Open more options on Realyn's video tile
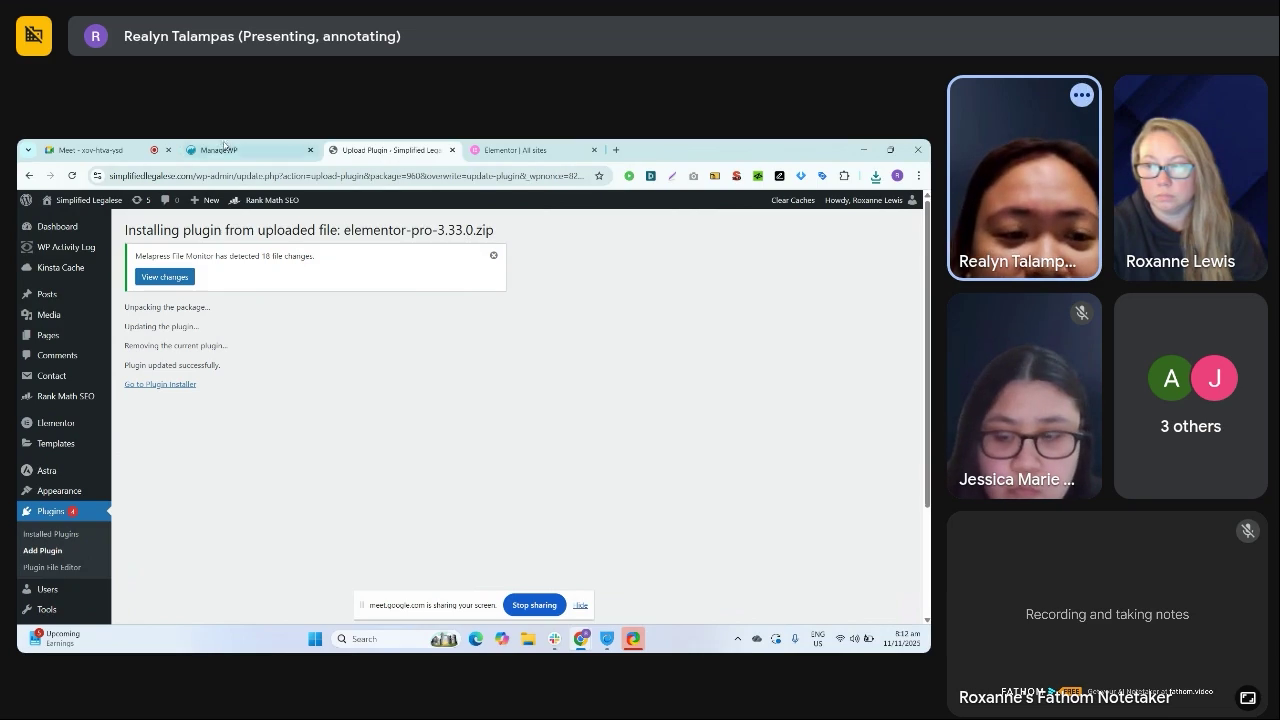 pyautogui.click(x=1081, y=95)
